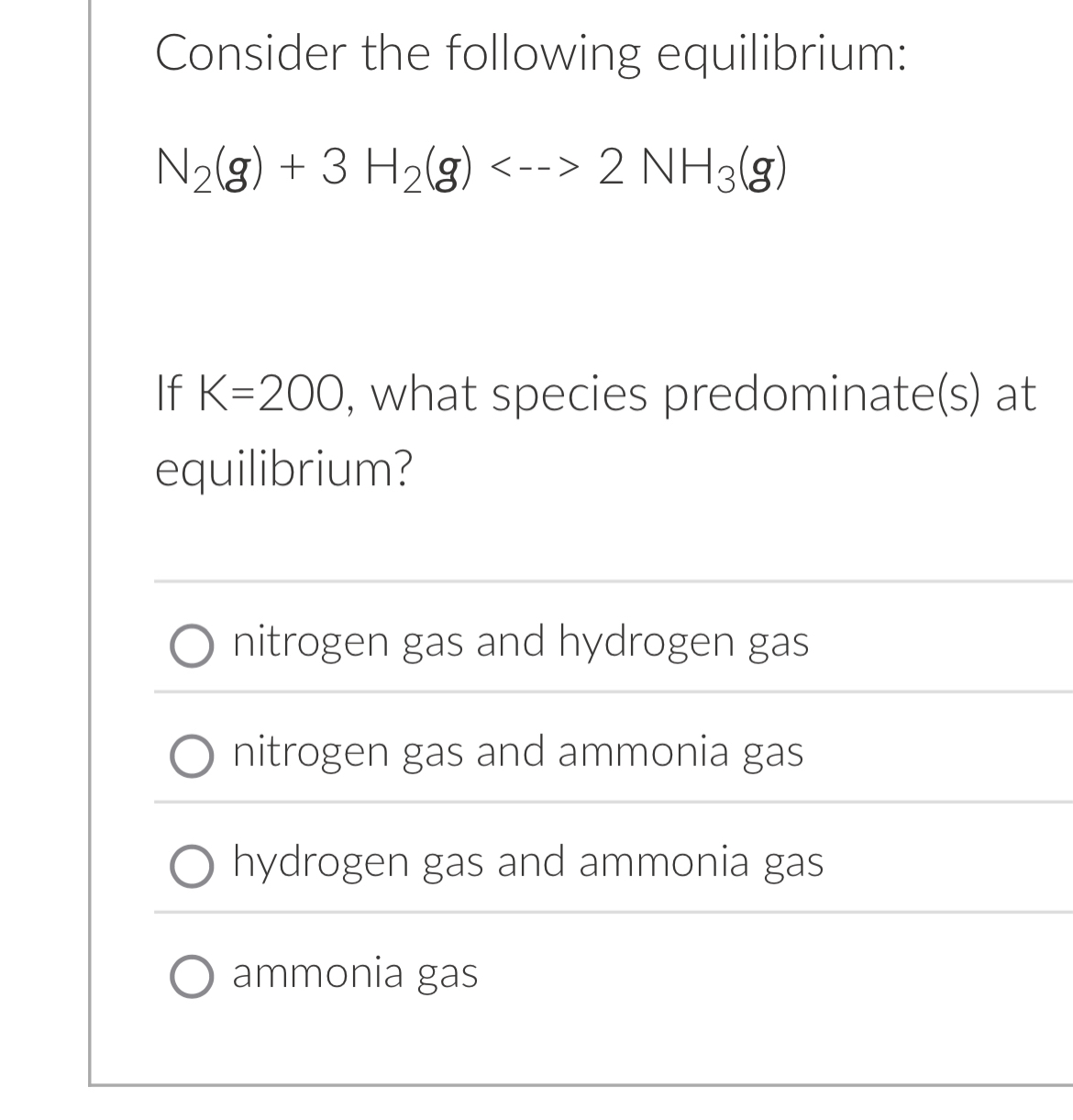The height and width of the screenshot is (1120, 1073).
Task: Click the question heading about K=200
Action: [596, 393]
